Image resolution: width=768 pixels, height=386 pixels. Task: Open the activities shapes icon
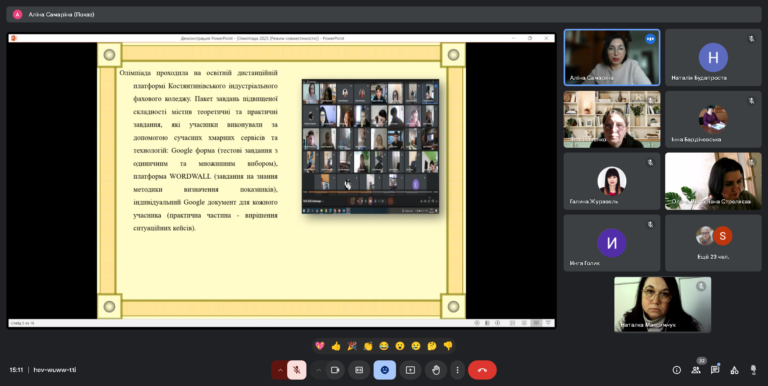(x=734, y=370)
